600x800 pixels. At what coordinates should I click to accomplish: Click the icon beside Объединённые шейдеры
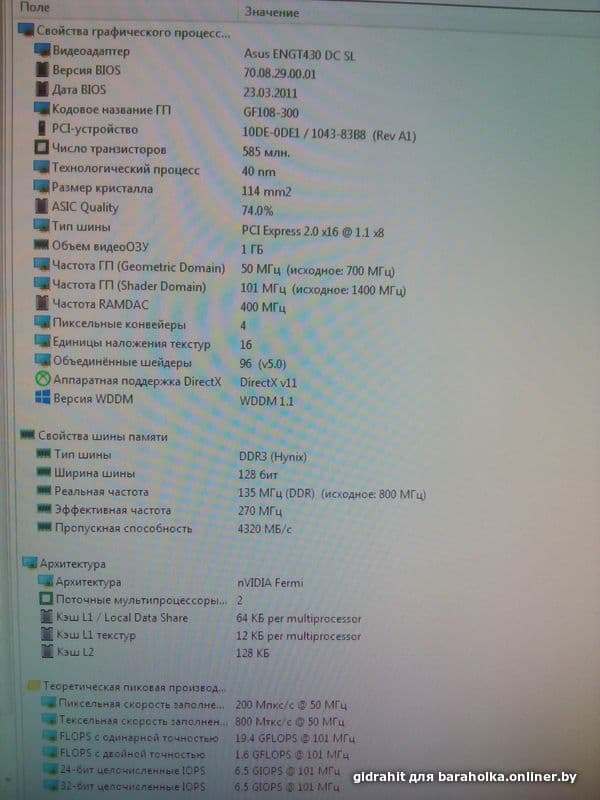click(43, 360)
